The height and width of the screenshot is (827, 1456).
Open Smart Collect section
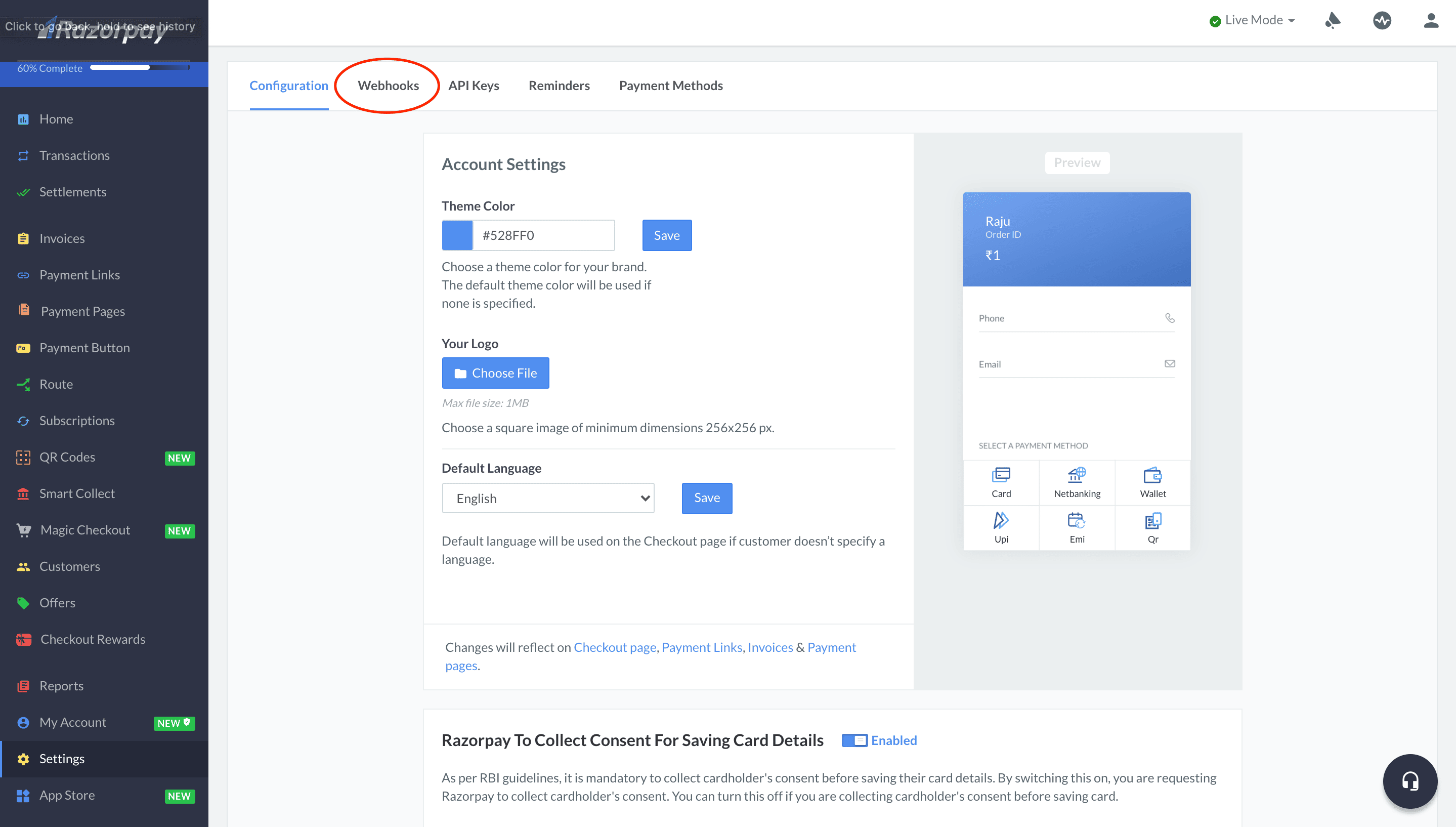[104, 493]
